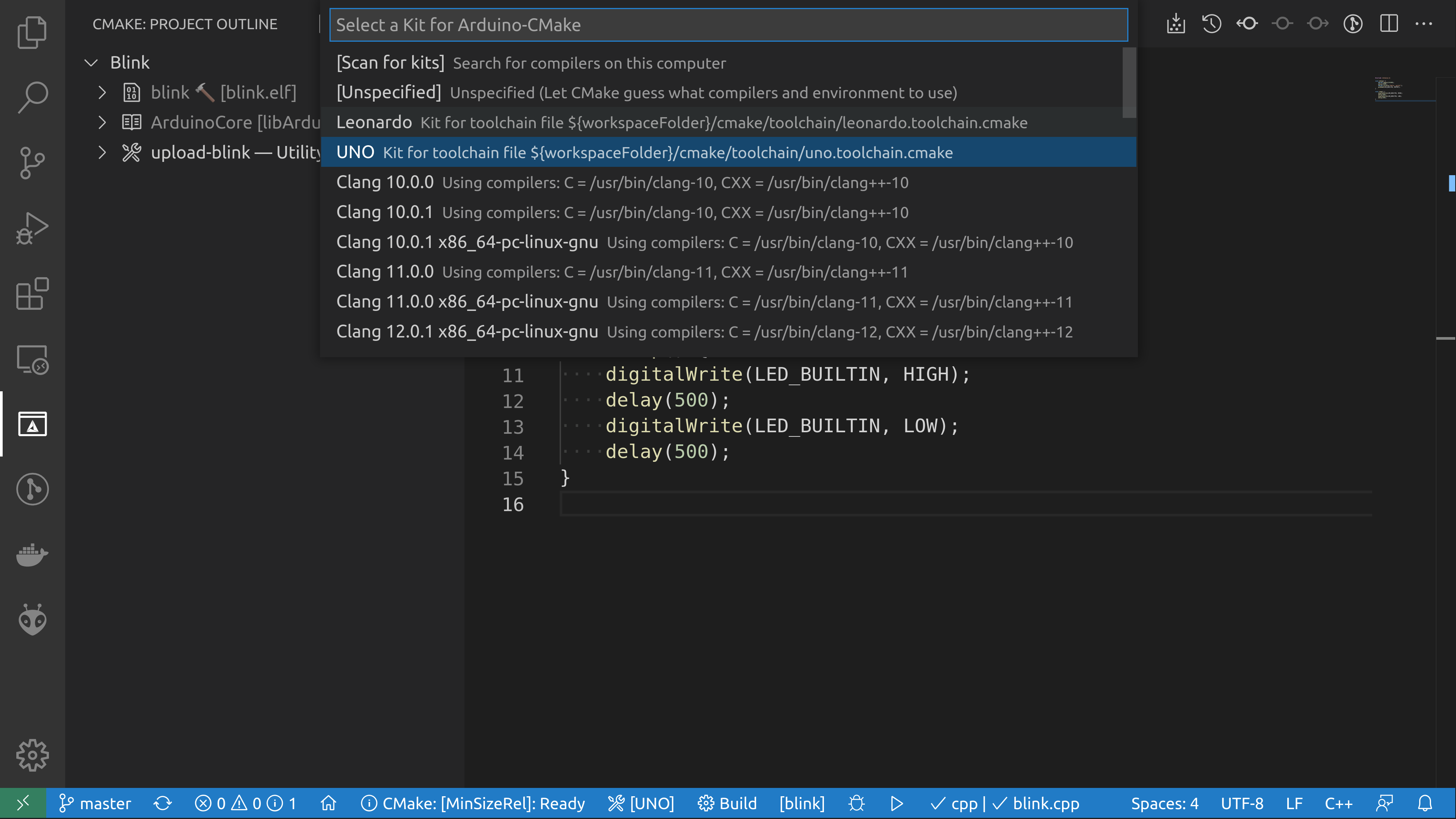The height and width of the screenshot is (819, 1456).
Task: Expand the blink [blink.elf] target
Action: pyautogui.click(x=102, y=92)
